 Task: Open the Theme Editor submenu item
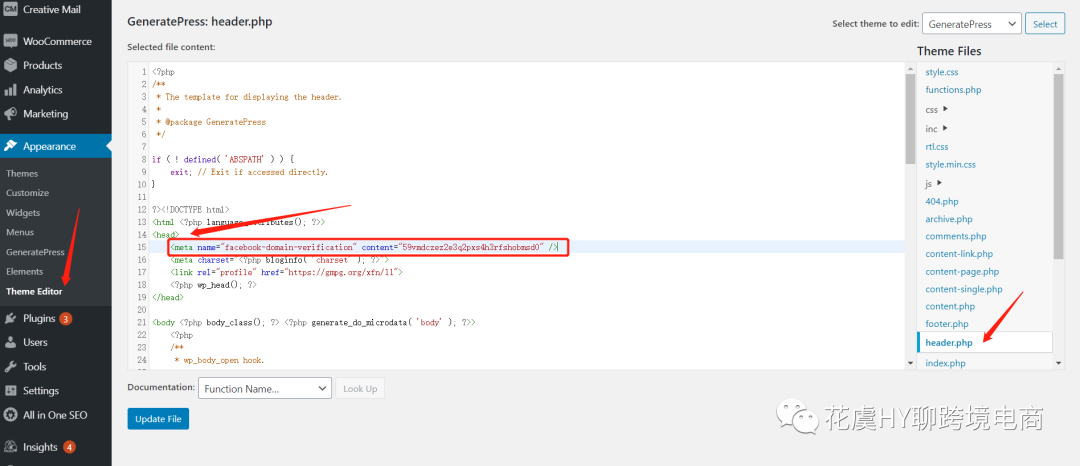click(x=34, y=291)
